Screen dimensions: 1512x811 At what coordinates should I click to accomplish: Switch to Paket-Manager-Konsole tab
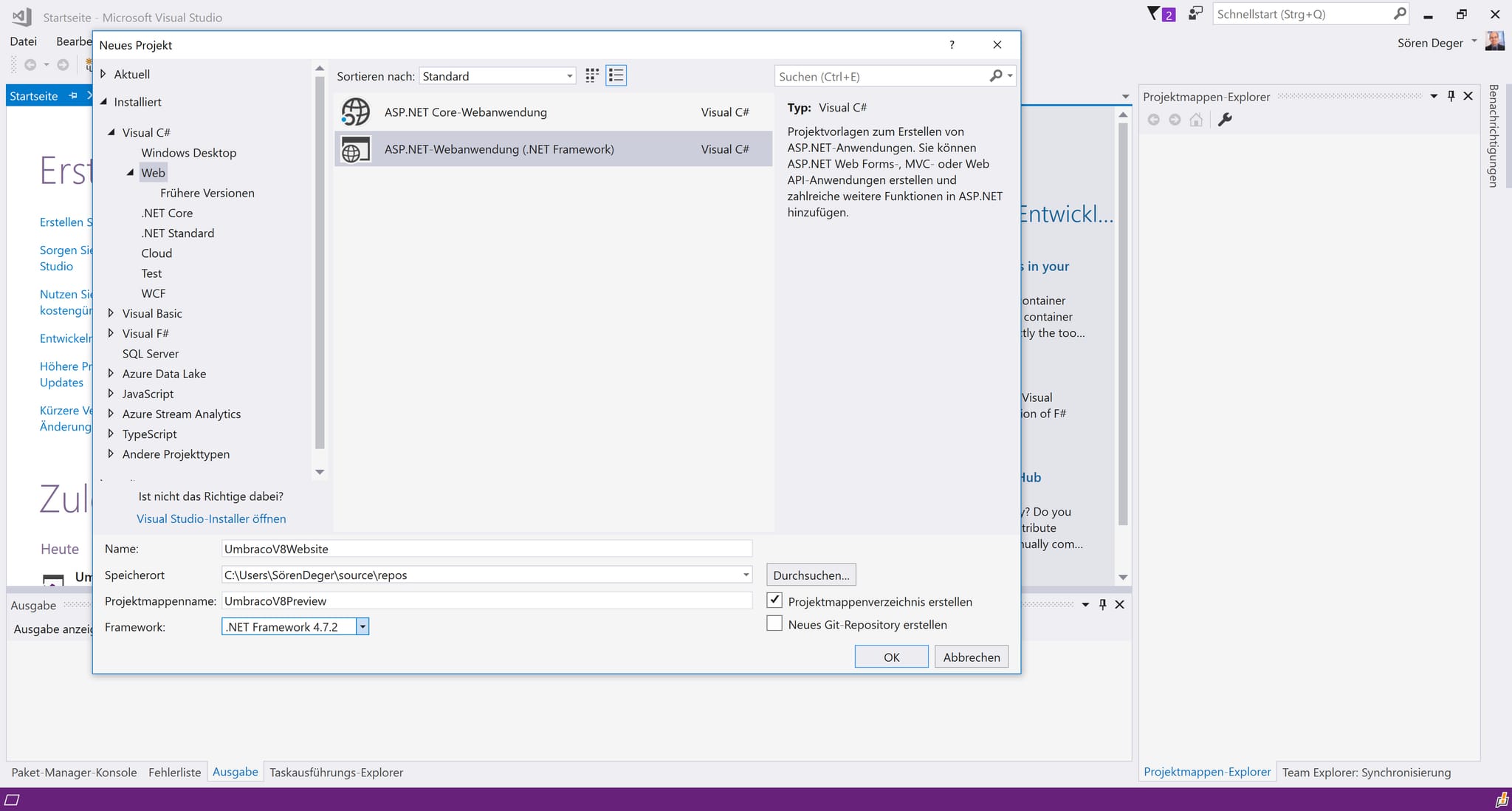click(74, 773)
